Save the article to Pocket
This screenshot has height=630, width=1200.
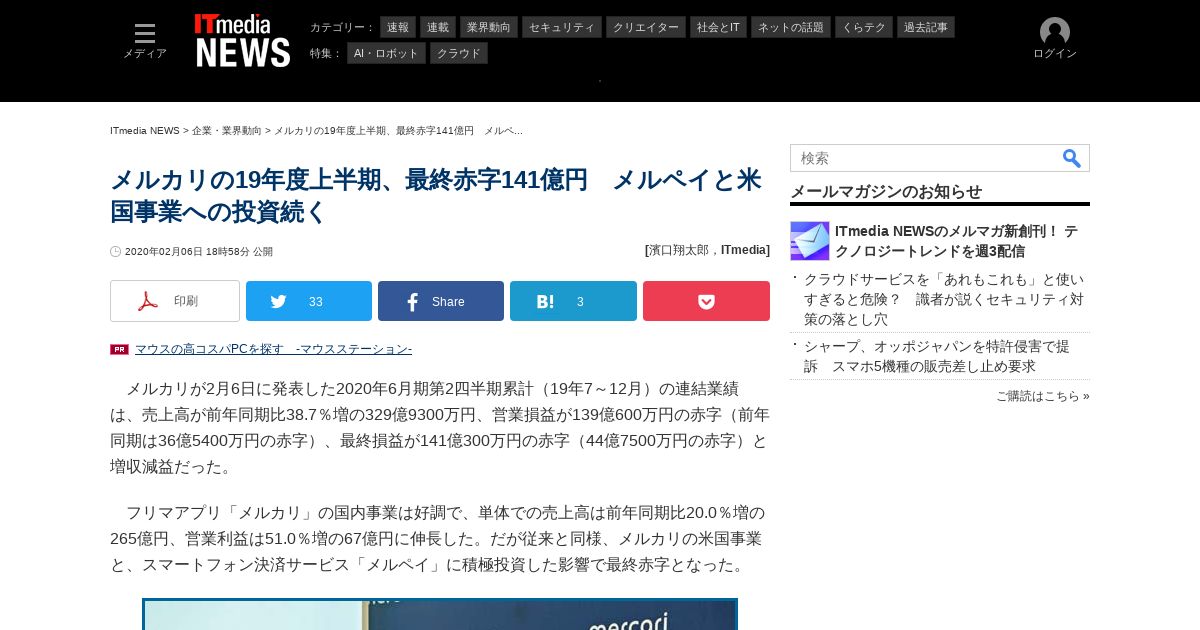706,301
